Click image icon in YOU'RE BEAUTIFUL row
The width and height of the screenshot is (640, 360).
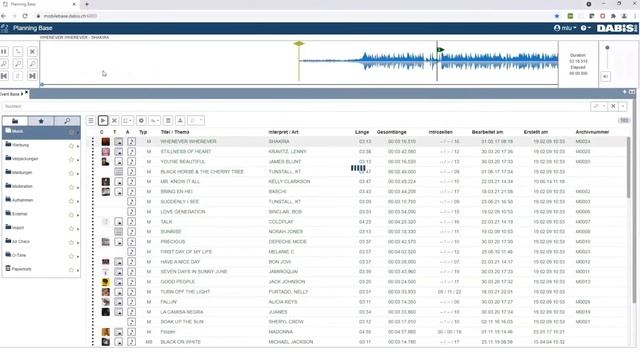coord(118,162)
